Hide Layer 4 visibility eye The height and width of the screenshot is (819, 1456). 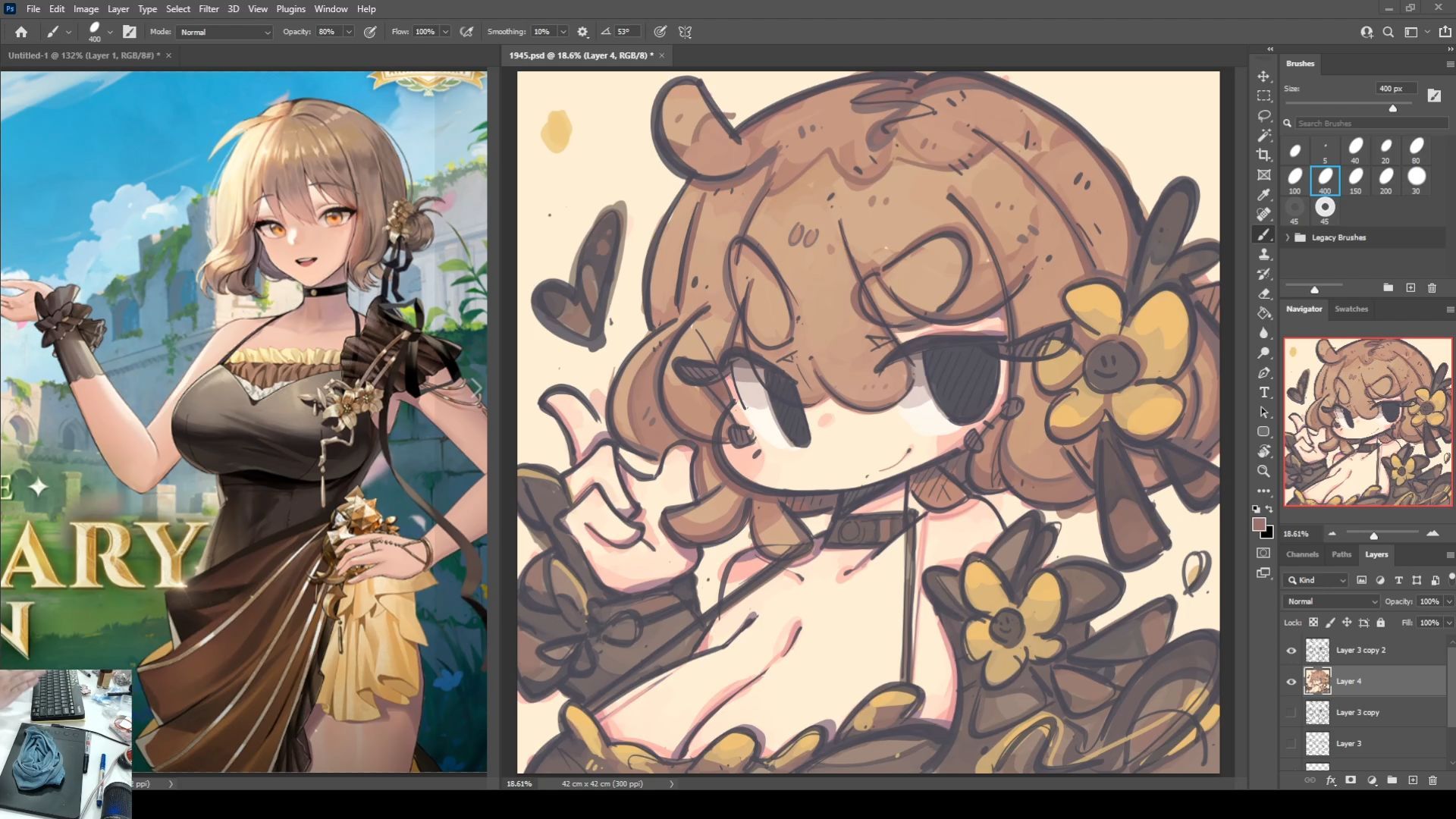pyautogui.click(x=1291, y=682)
